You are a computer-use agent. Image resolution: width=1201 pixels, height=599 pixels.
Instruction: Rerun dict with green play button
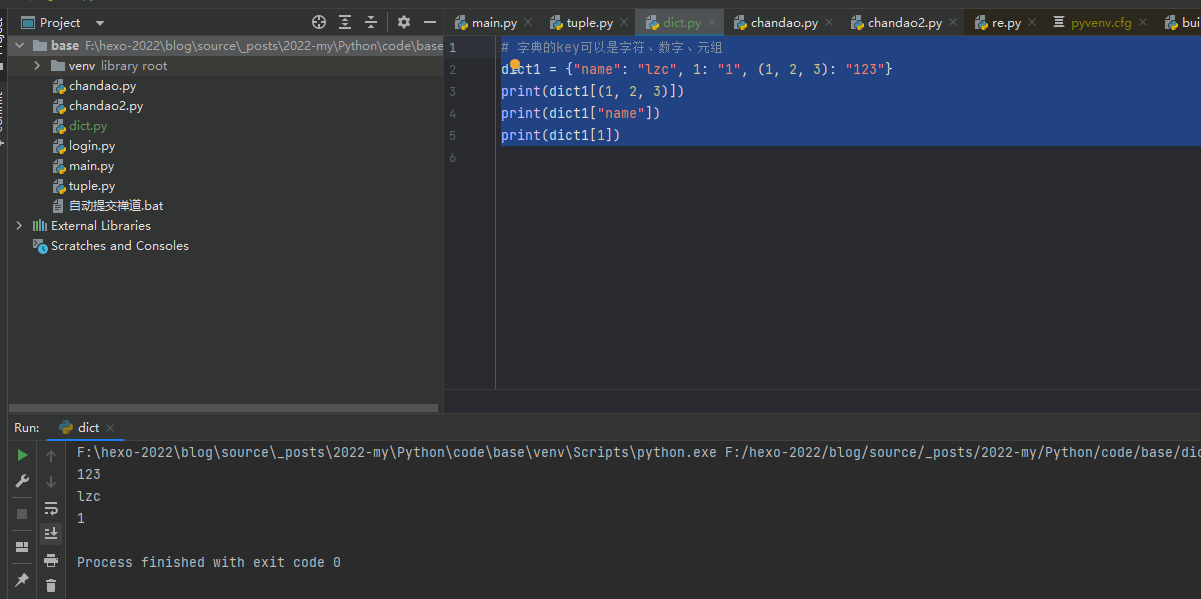pyautogui.click(x=22, y=455)
